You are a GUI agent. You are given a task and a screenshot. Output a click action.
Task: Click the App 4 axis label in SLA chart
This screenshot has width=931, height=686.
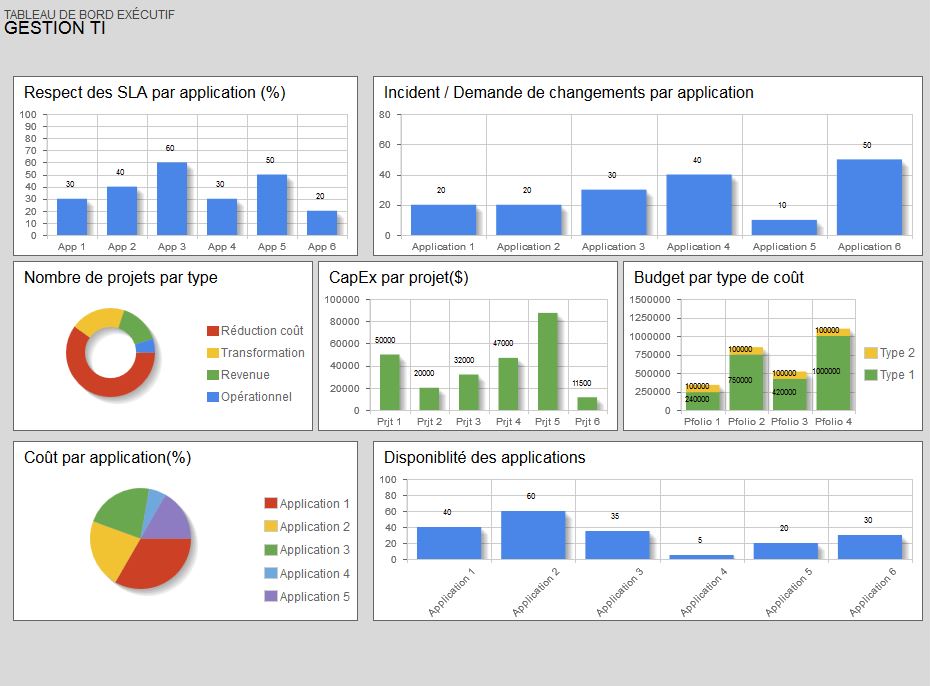click(x=222, y=246)
